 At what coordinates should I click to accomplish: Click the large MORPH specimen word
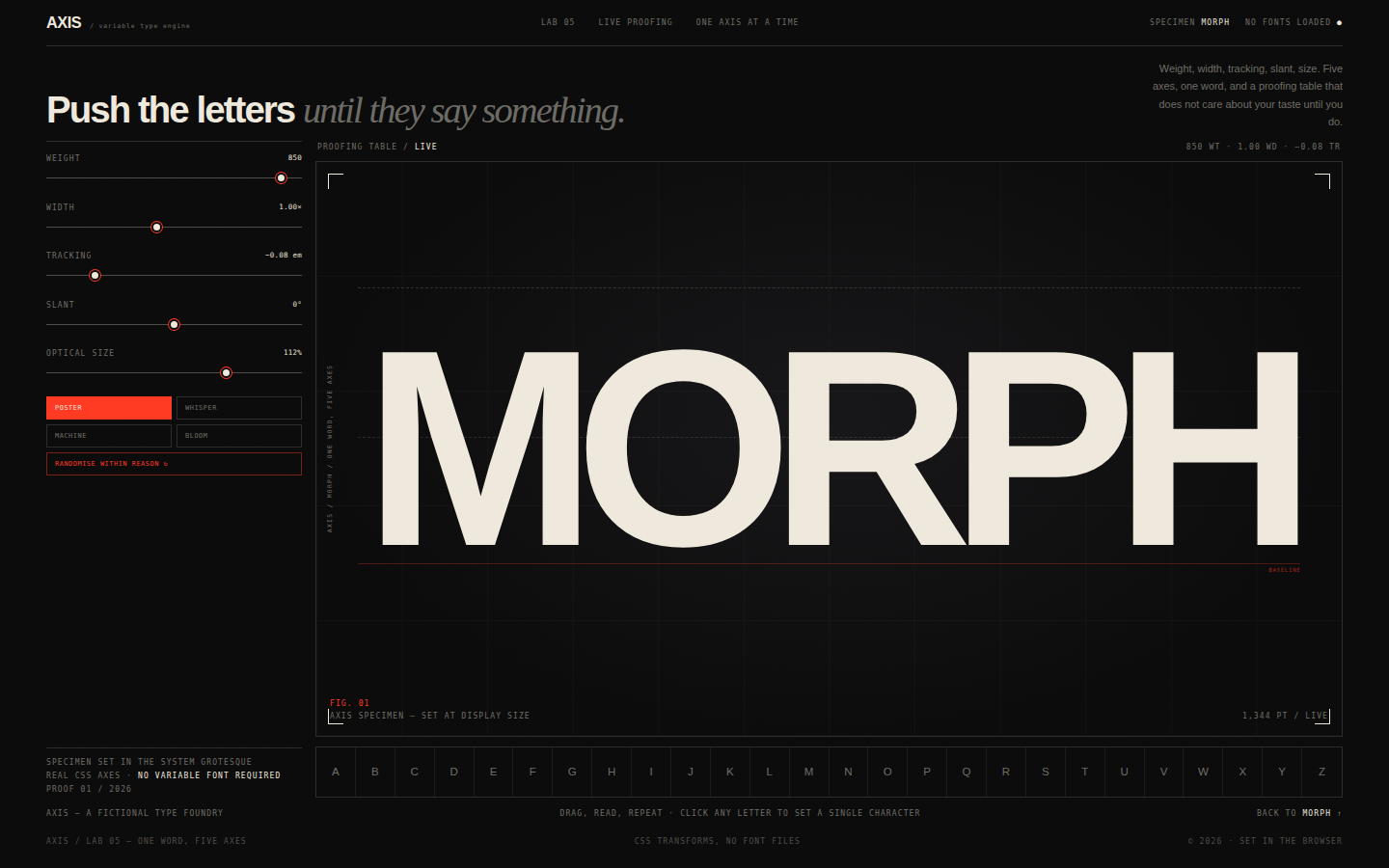pos(839,448)
